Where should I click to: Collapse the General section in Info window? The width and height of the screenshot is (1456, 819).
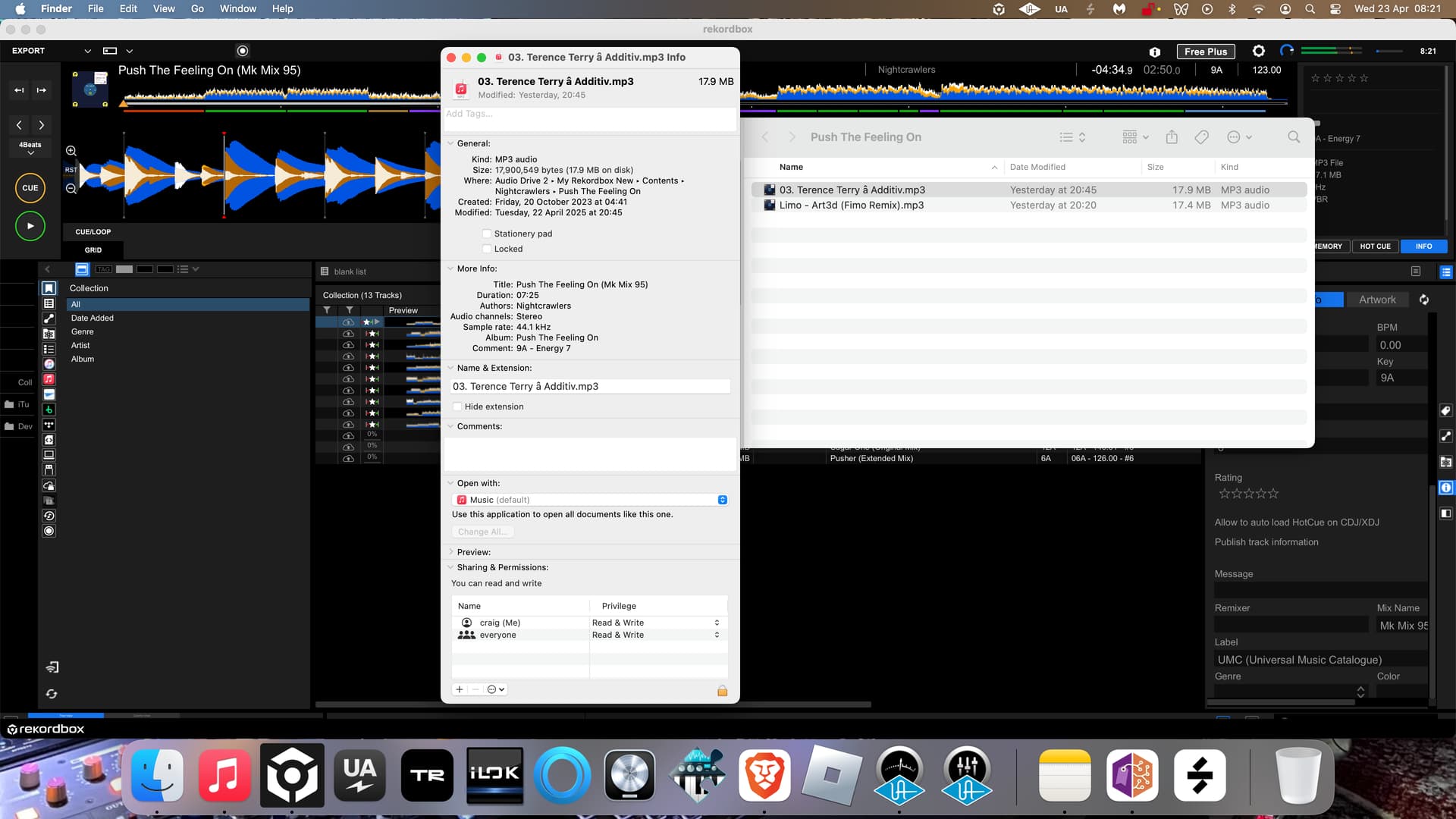pyautogui.click(x=450, y=143)
